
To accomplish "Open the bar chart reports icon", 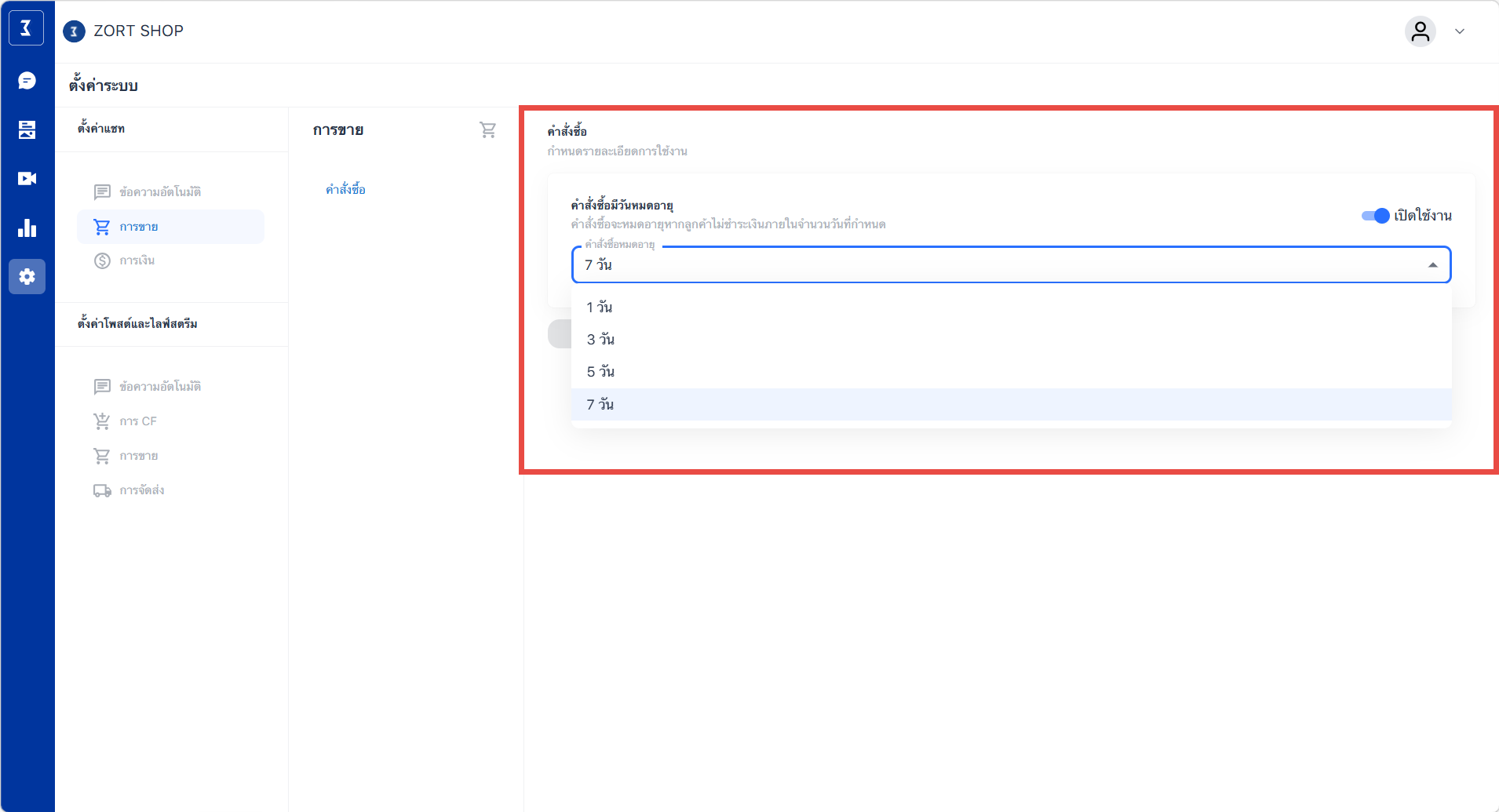I will pyautogui.click(x=27, y=228).
